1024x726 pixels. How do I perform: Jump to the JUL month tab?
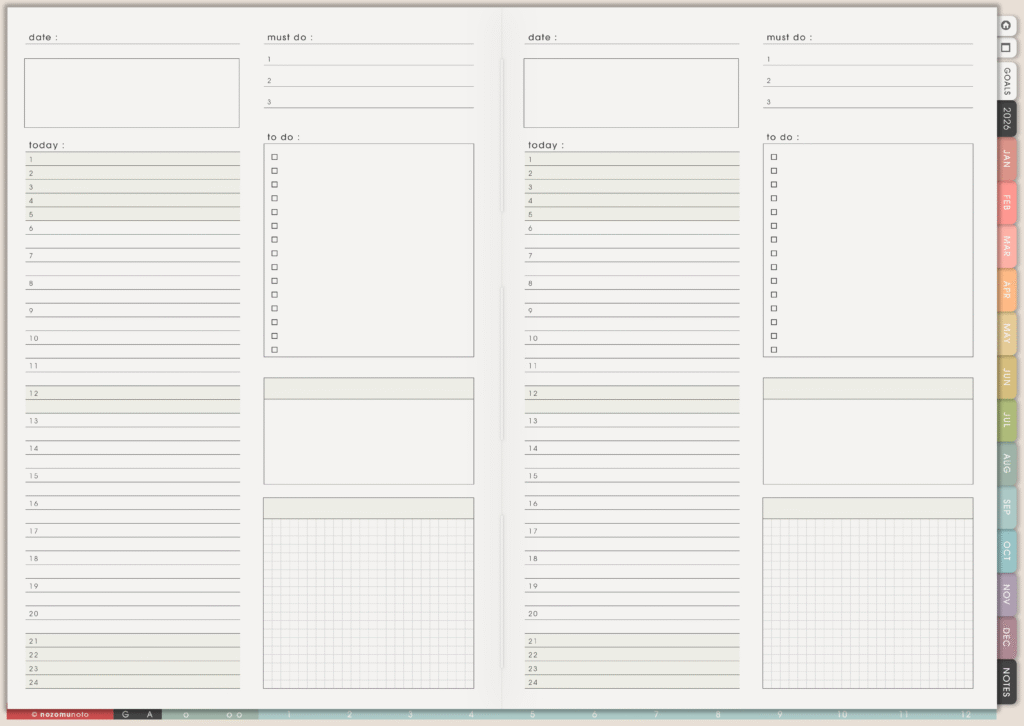coord(1006,420)
